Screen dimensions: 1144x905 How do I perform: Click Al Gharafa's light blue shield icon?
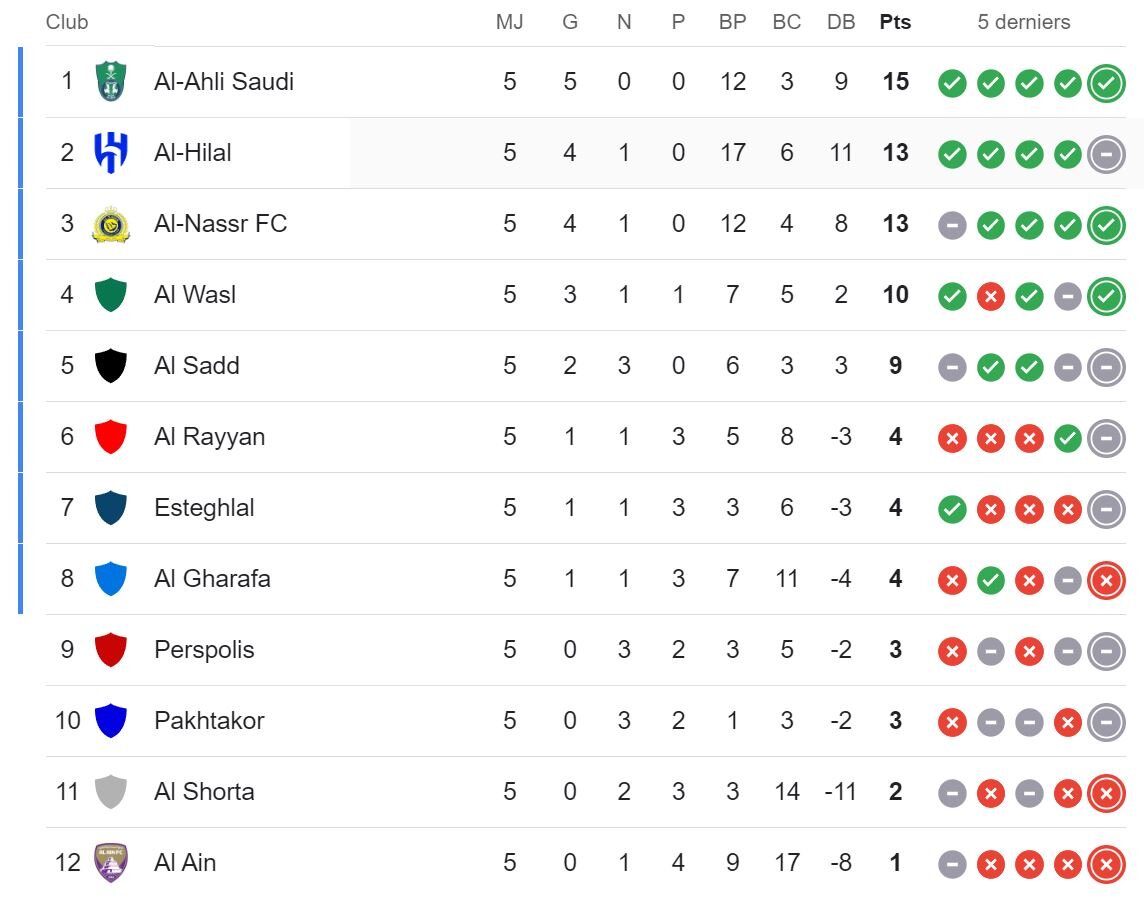pos(110,579)
